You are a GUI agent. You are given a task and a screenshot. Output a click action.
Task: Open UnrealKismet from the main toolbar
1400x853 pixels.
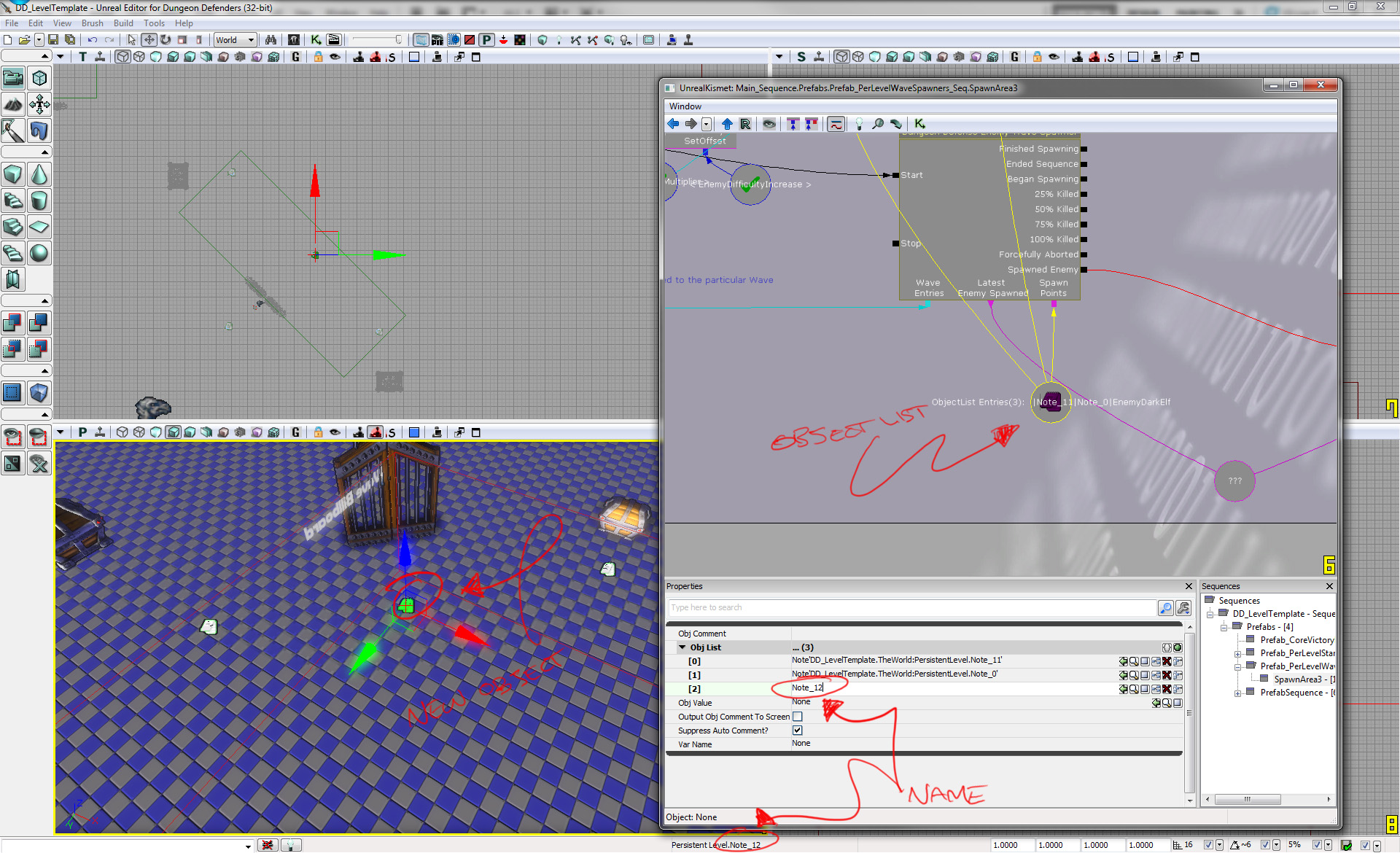click(316, 39)
